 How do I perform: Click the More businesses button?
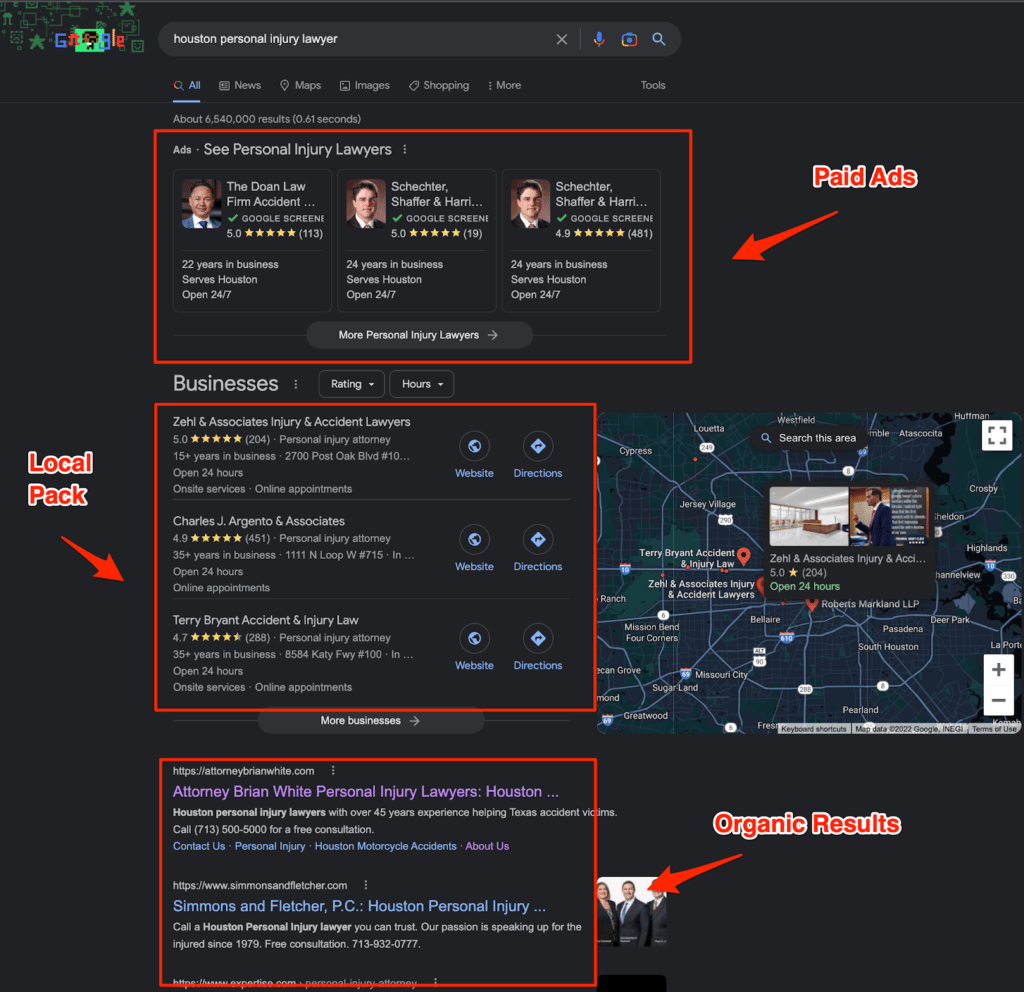coord(370,721)
